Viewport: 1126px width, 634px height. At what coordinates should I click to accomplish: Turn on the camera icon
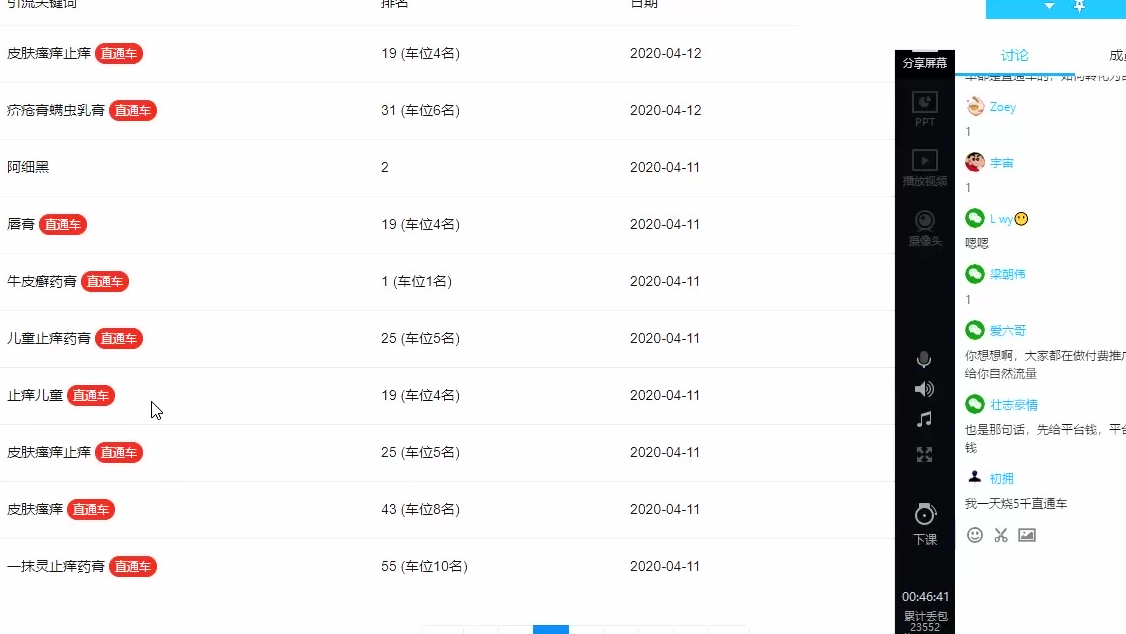click(925, 226)
